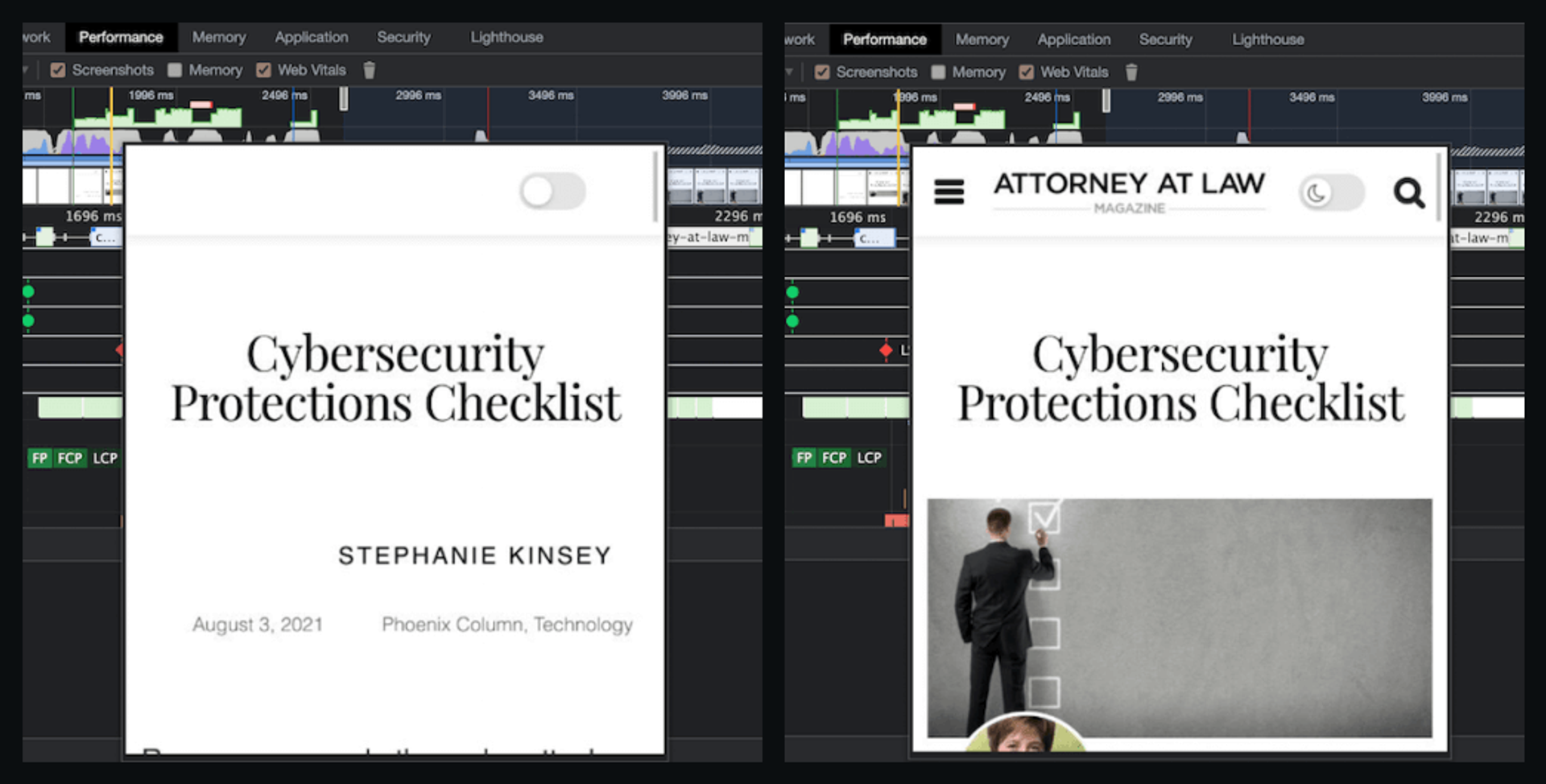Open the Memory tab in right panel

(x=982, y=39)
